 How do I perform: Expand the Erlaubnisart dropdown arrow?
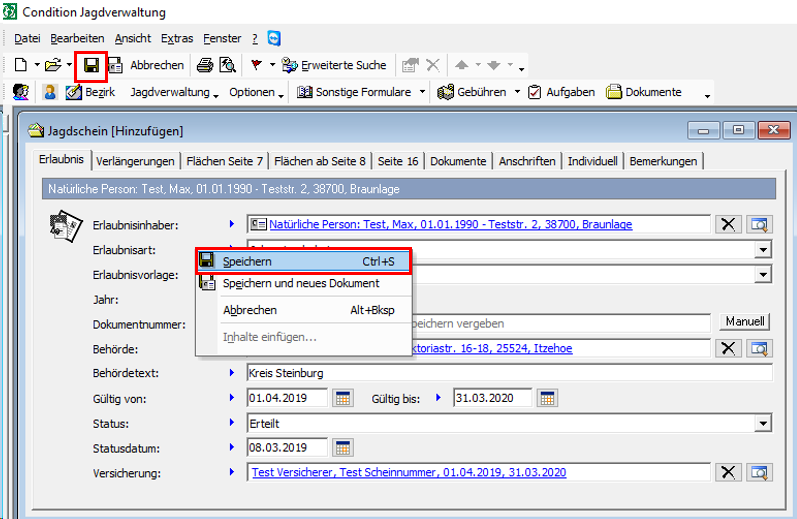[764, 250]
